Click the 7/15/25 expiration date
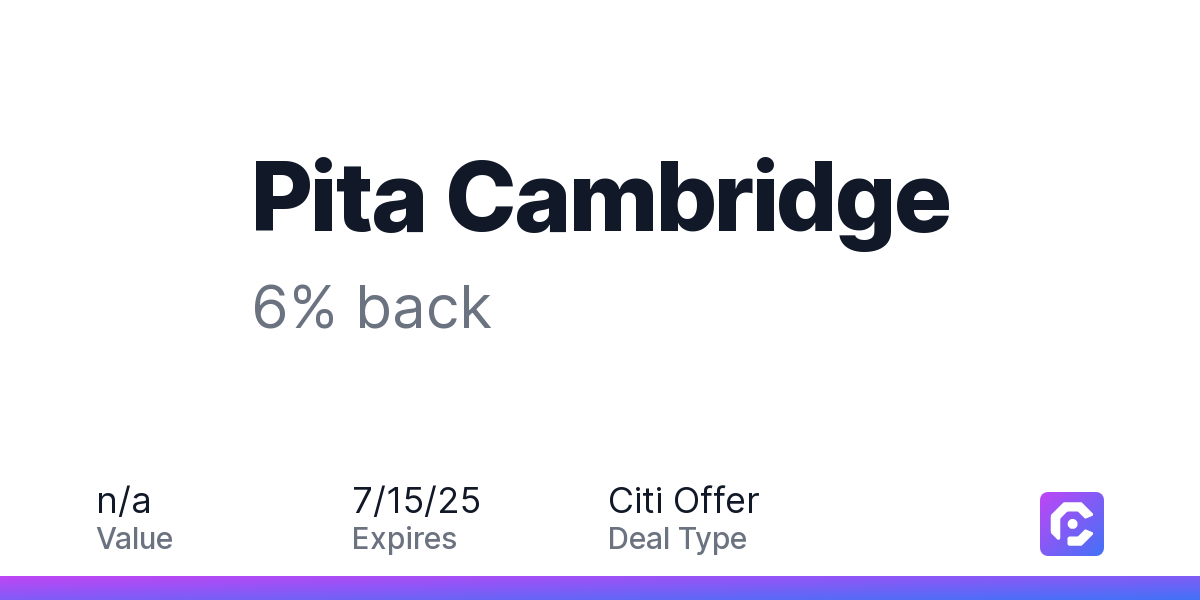1200x600 pixels. coord(416,501)
